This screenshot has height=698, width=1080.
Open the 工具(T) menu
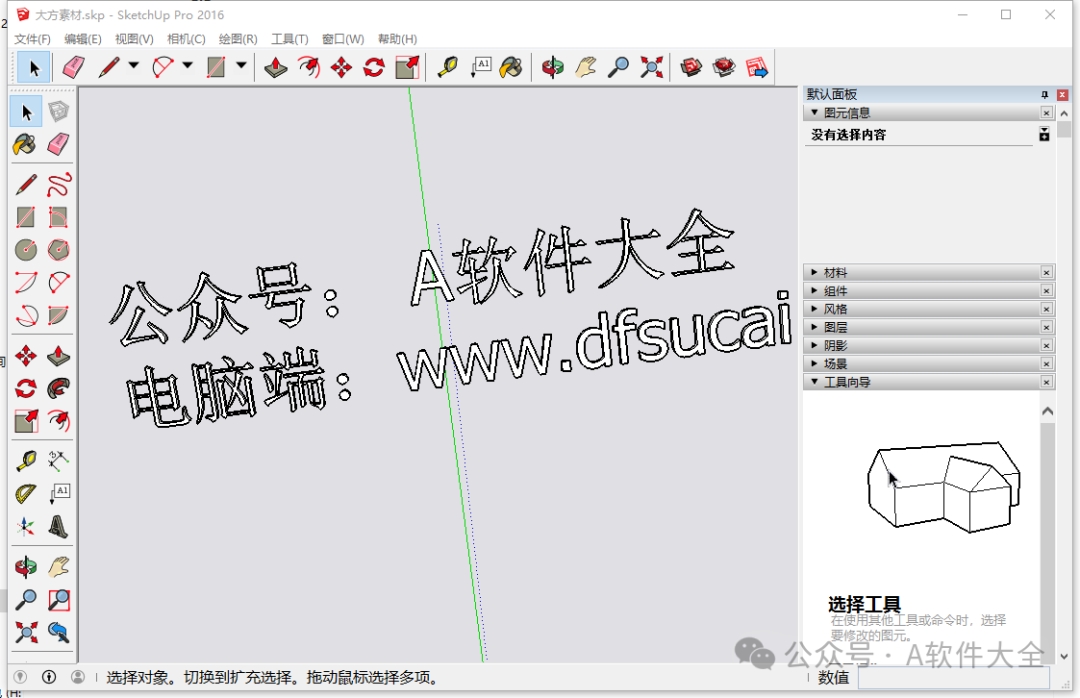pos(289,39)
